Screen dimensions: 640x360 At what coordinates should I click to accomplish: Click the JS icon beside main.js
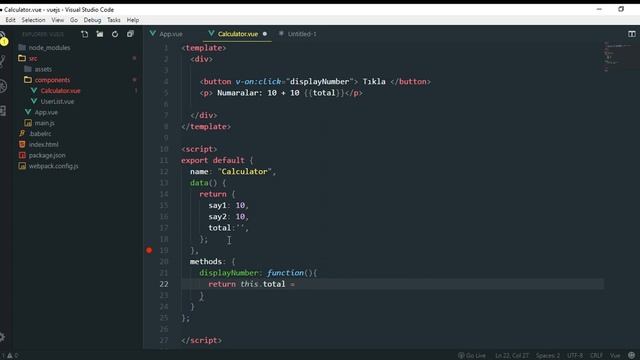(x=28, y=123)
